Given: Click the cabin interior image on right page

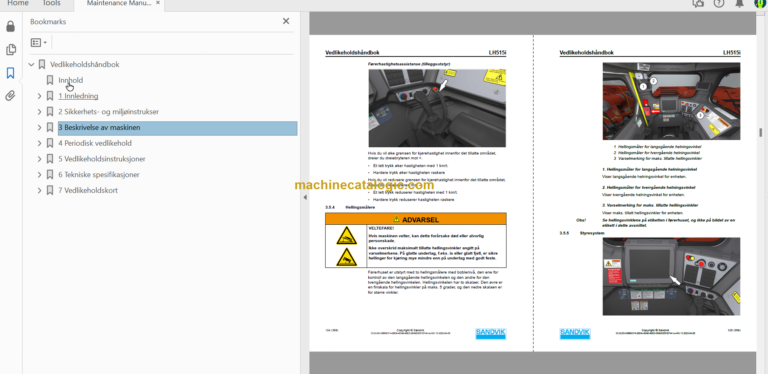Looking at the screenshot, I should click(671, 101).
